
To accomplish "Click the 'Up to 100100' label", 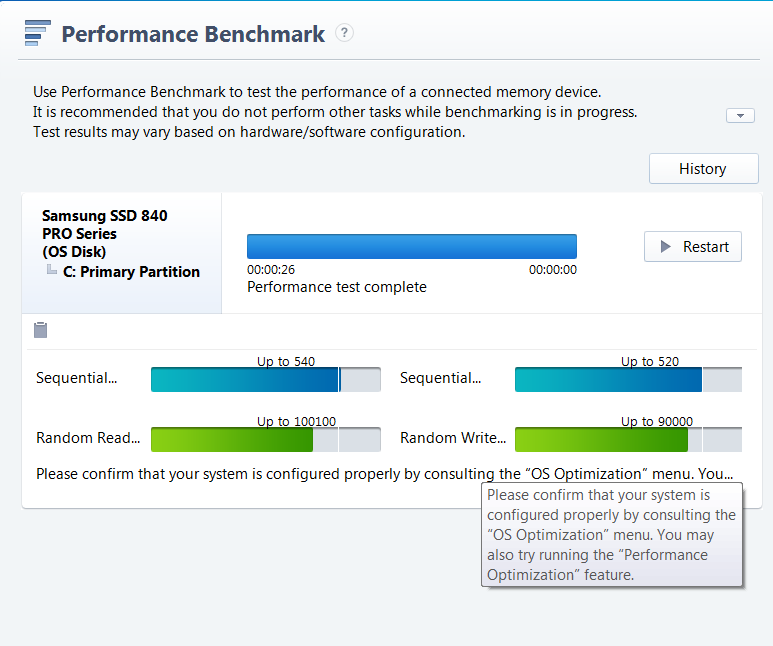I will [296, 422].
